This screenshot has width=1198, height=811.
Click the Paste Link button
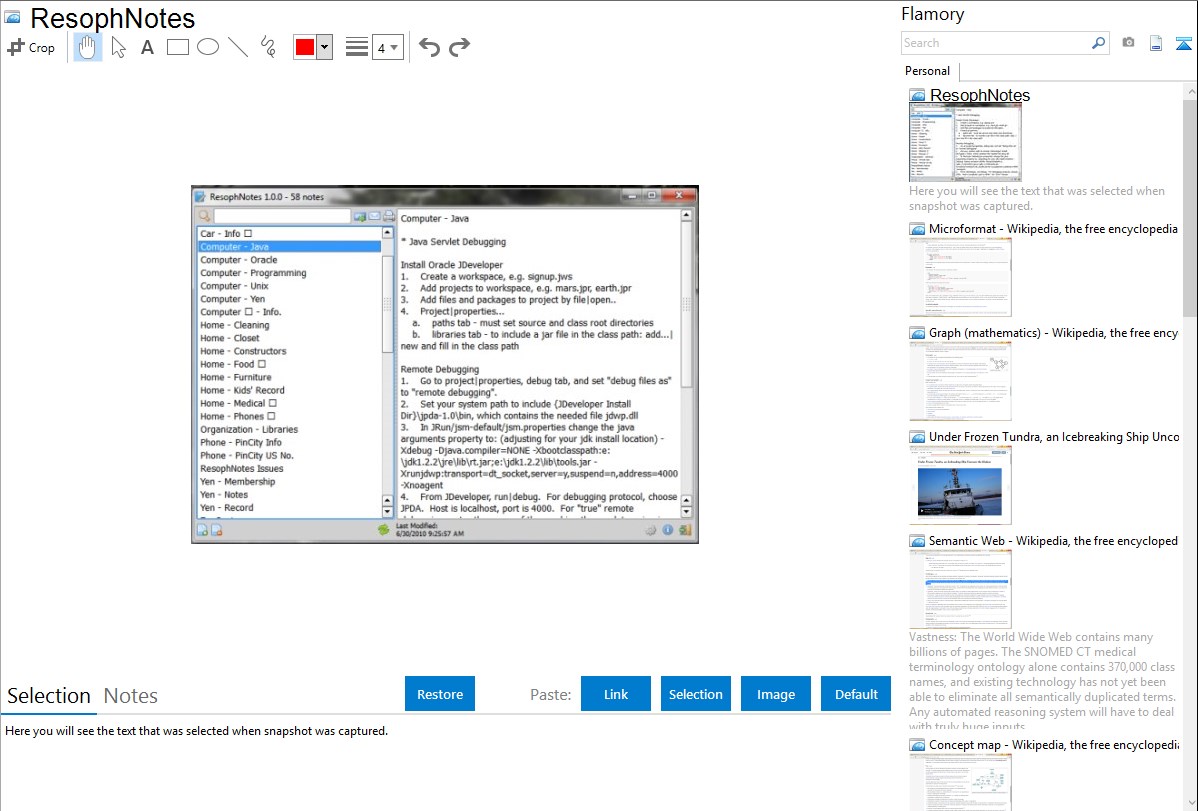tap(616, 694)
